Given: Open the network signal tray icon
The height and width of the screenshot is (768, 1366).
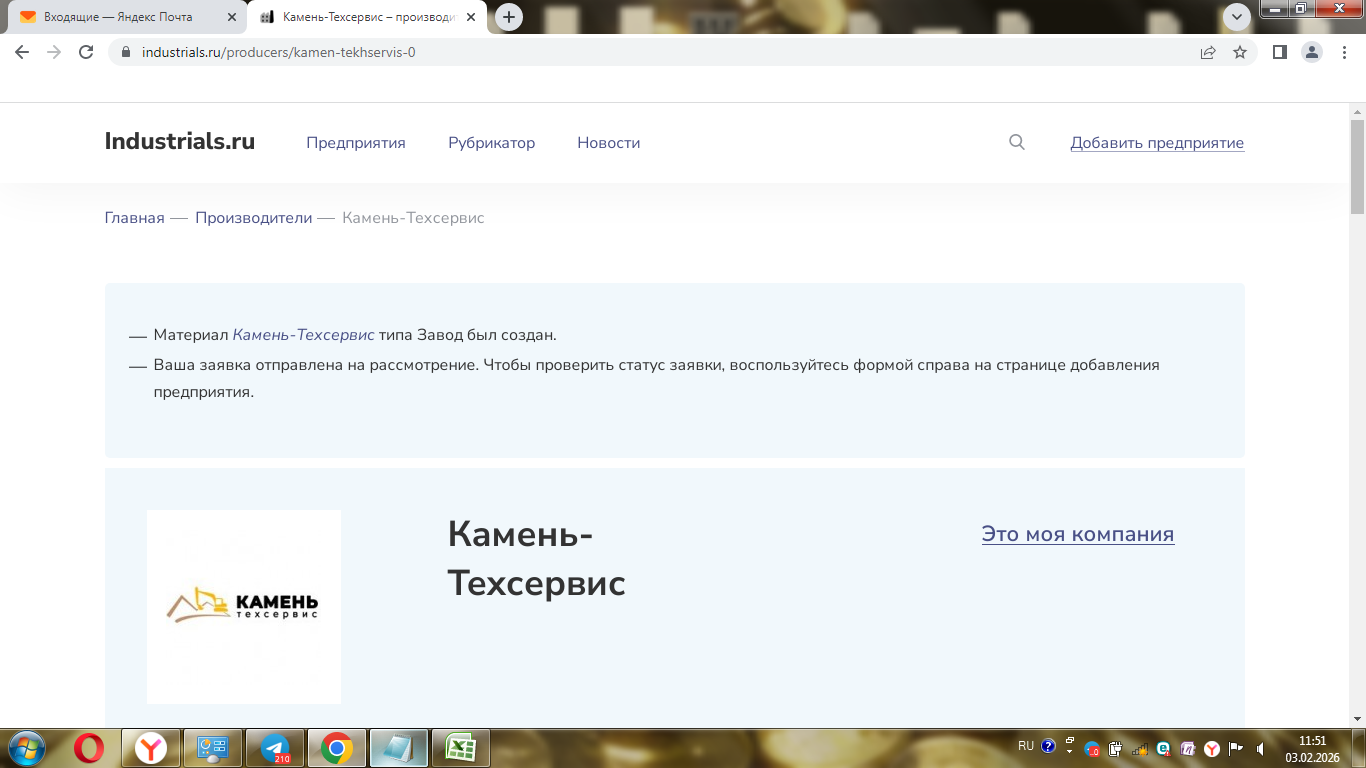Looking at the screenshot, I should [x=1140, y=748].
